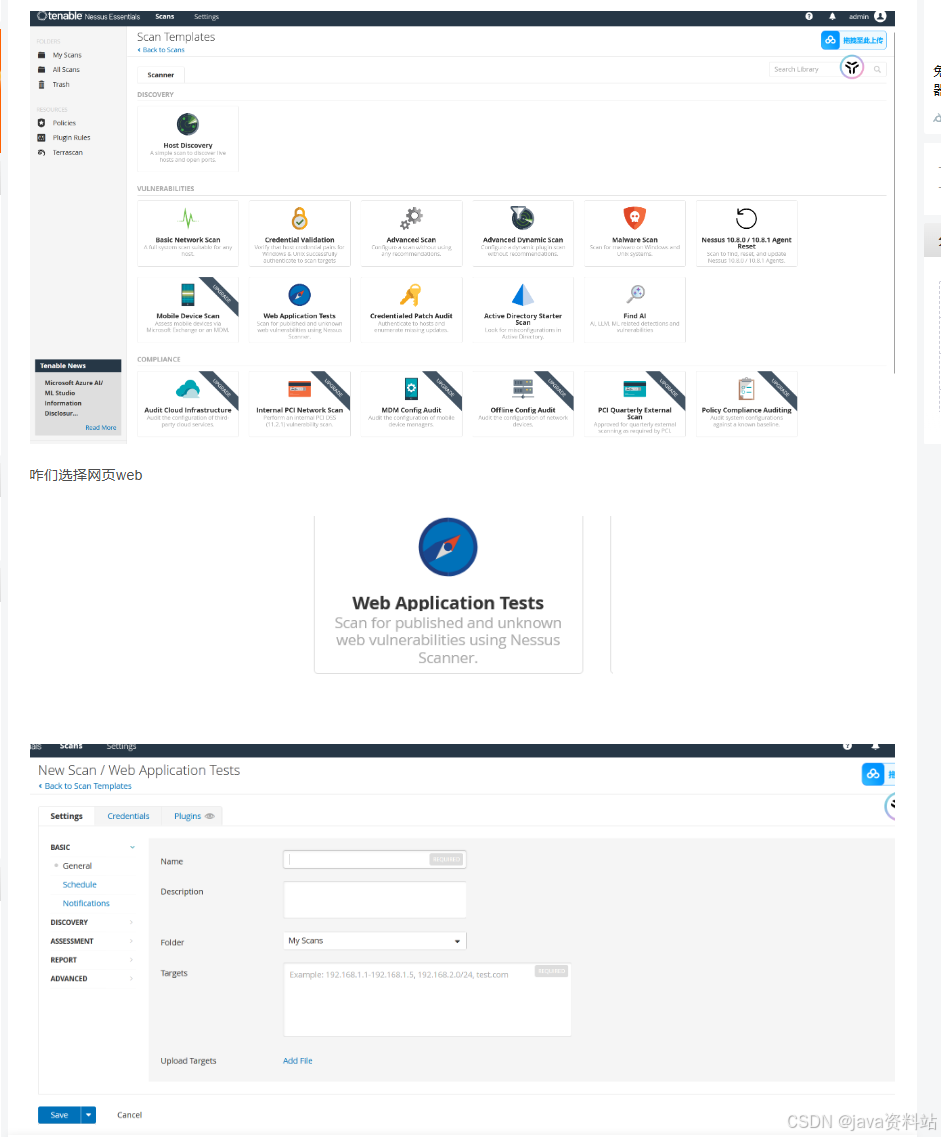
Task: Expand the ASSESSMENT settings section
Action: [92, 941]
